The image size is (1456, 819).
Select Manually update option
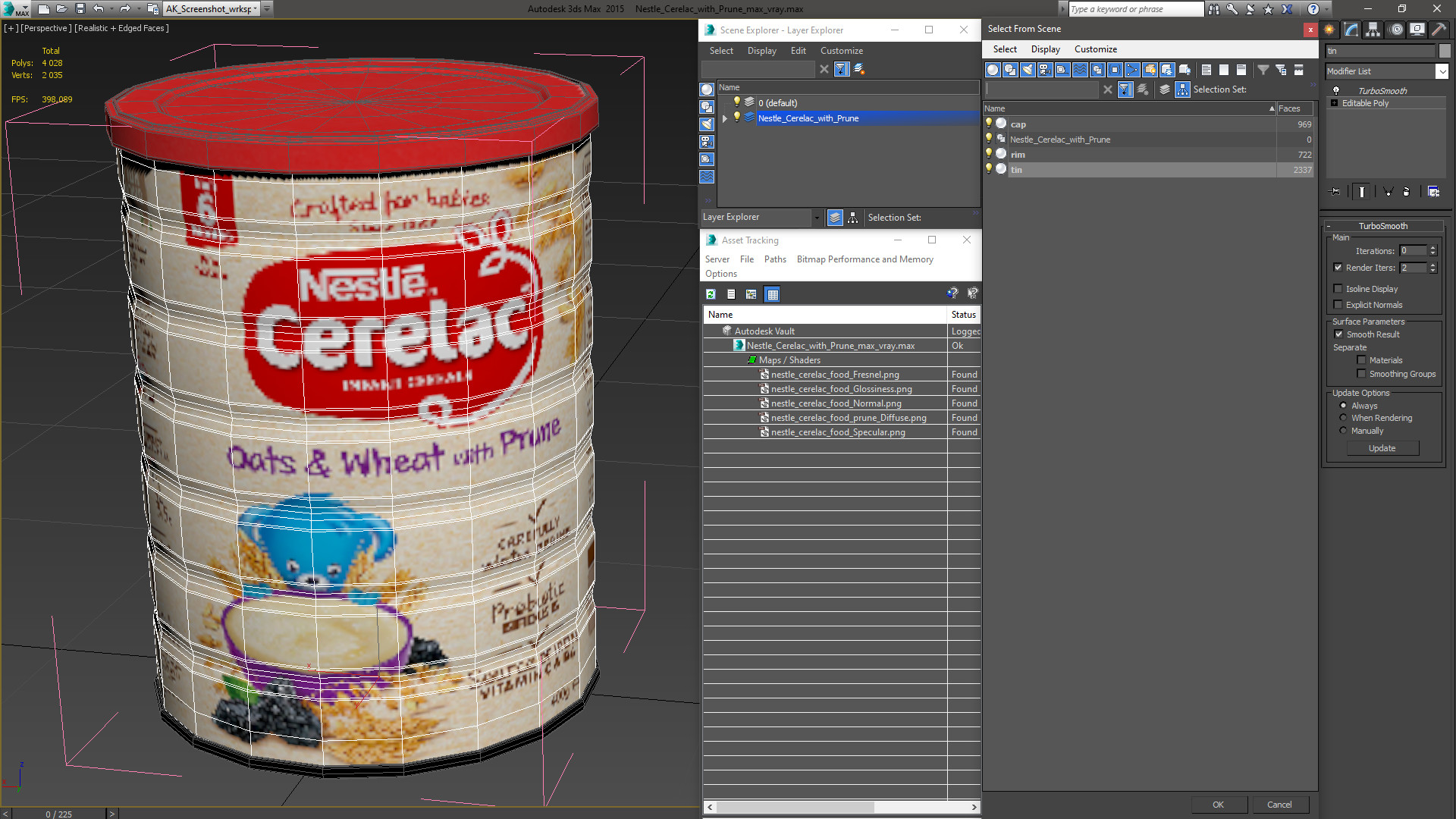(x=1344, y=431)
